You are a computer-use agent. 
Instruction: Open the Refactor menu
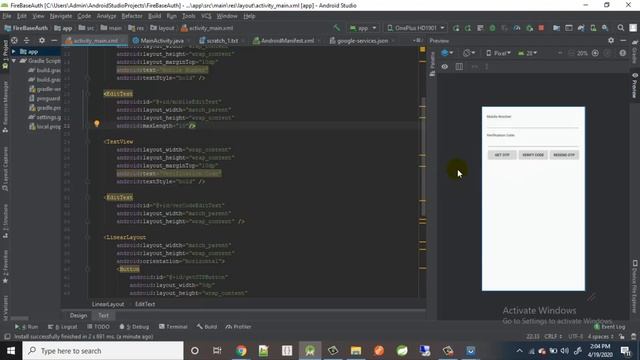pyautogui.click(x=132, y=16)
